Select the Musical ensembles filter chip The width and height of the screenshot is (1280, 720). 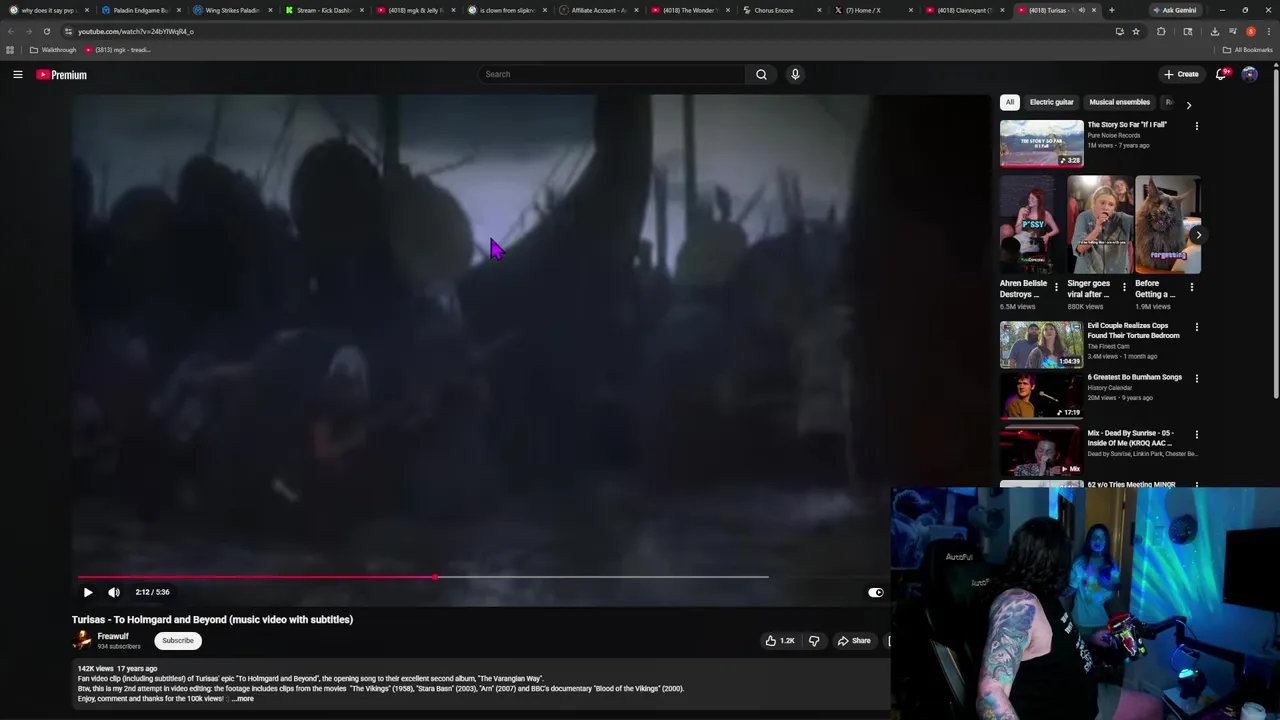[1119, 102]
